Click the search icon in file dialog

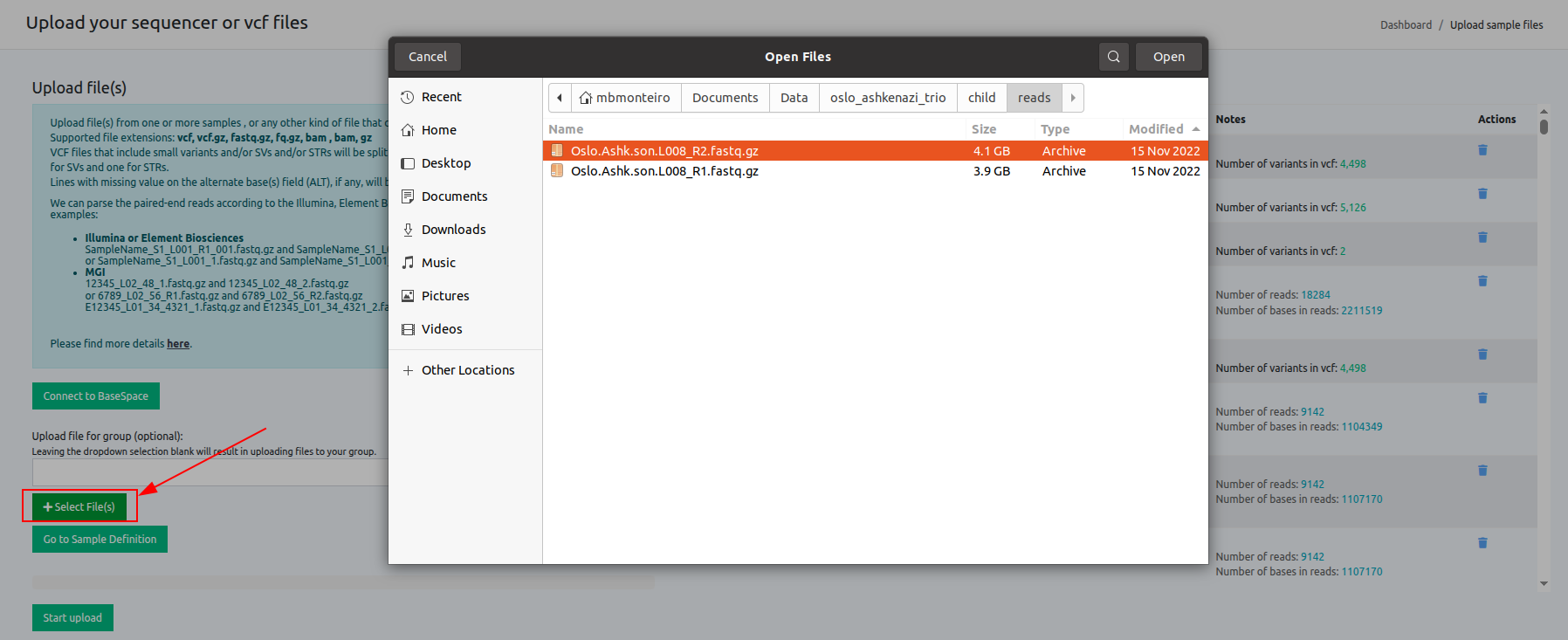(x=1113, y=57)
